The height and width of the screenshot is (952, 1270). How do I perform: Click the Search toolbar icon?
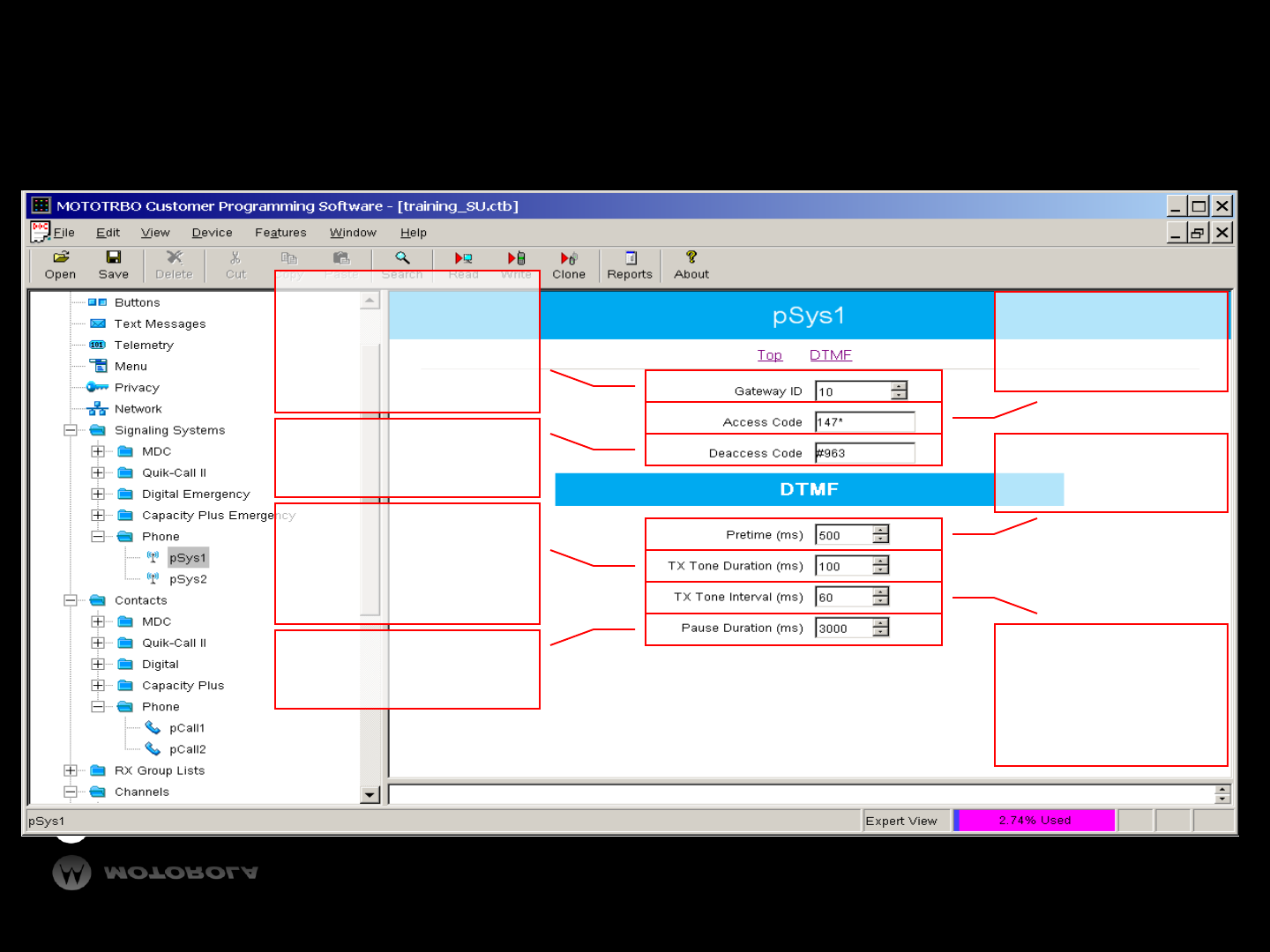402,265
